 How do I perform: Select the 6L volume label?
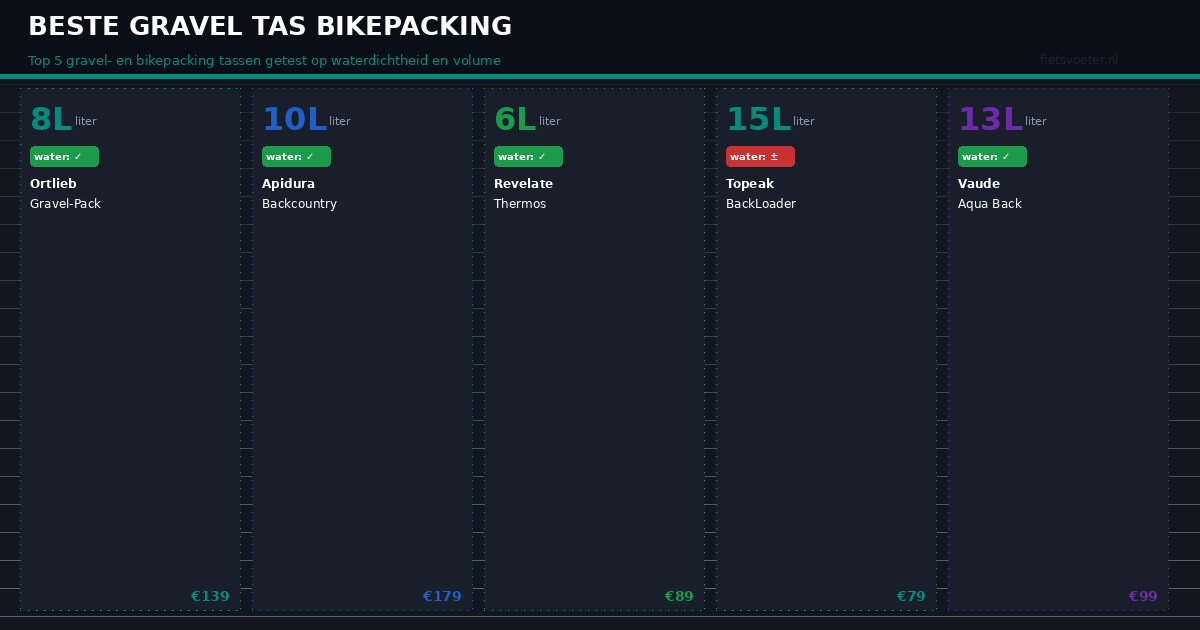coord(515,120)
